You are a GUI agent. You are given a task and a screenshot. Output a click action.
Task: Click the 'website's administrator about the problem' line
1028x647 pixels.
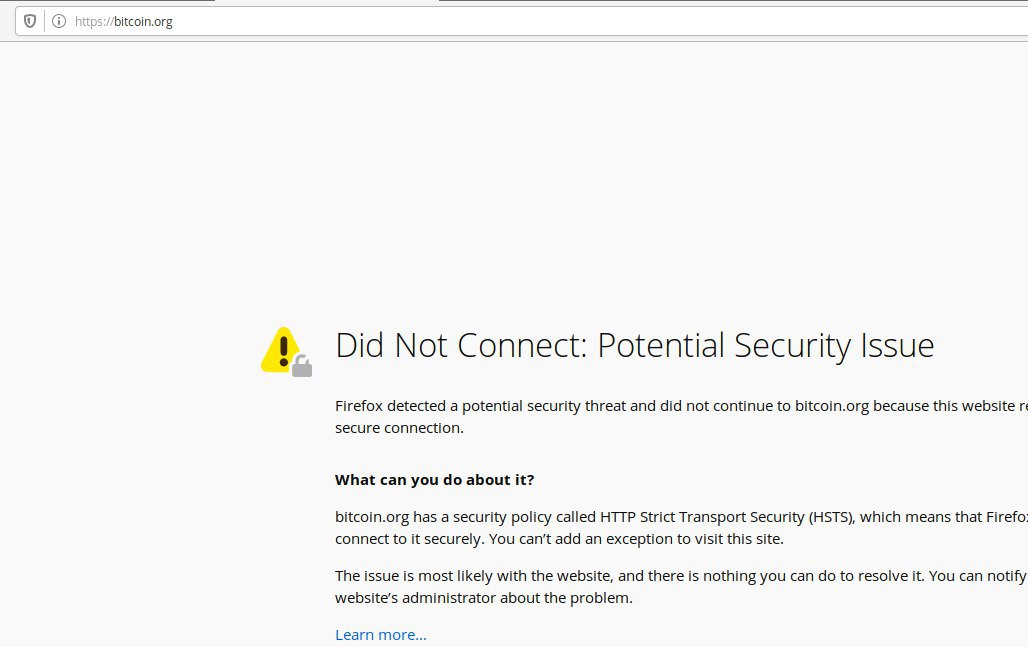[484, 598]
